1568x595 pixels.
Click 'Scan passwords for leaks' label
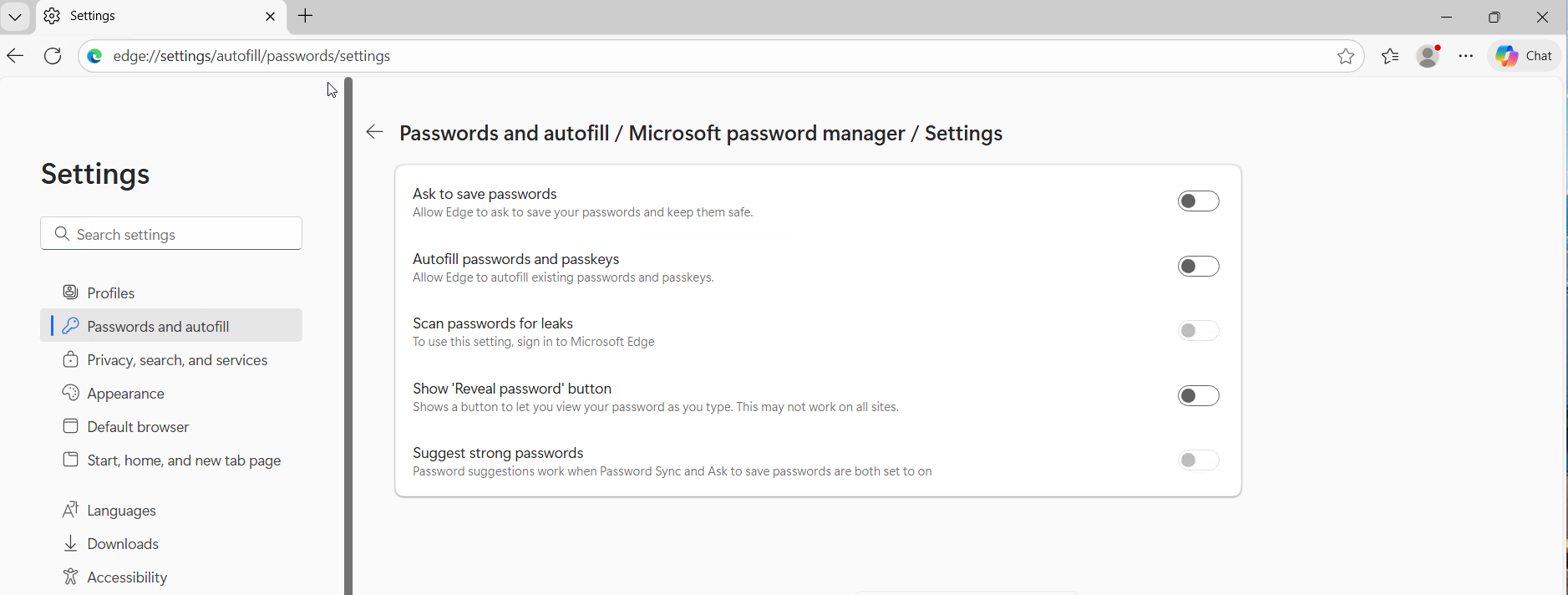493,323
